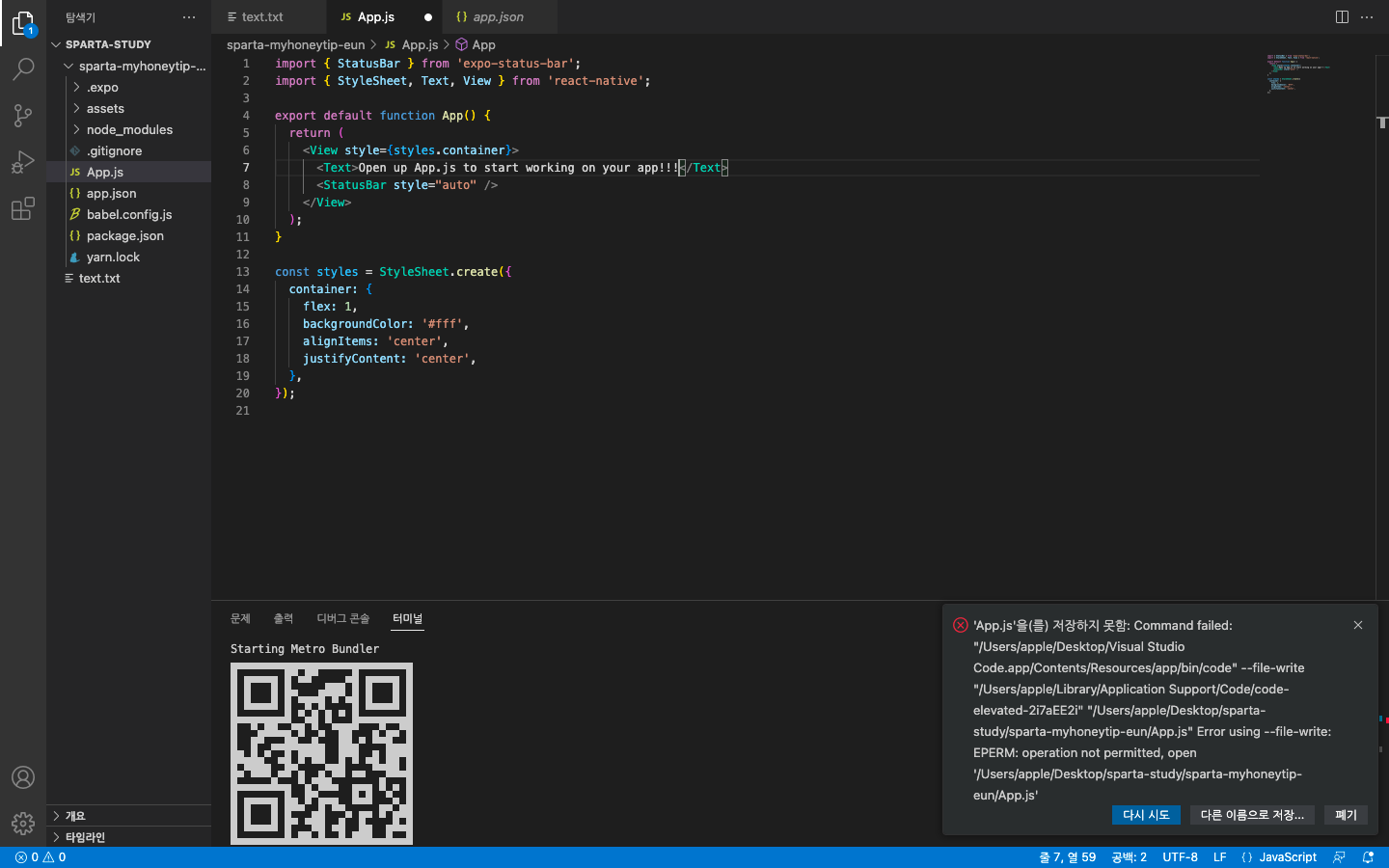Click 'Starting Metro Bundler' terminal text
The image size is (1389, 868).
305,649
